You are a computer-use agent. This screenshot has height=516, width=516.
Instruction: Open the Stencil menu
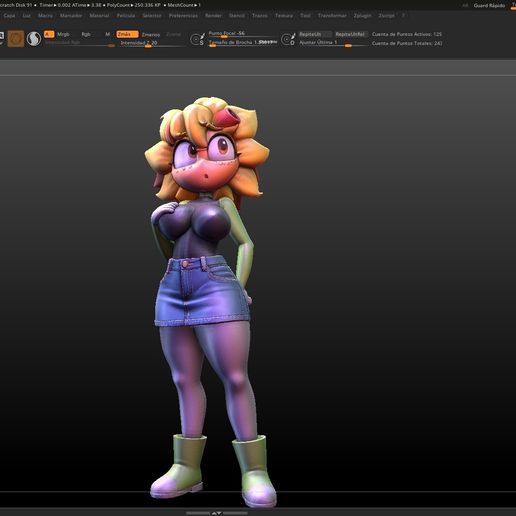click(x=237, y=15)
